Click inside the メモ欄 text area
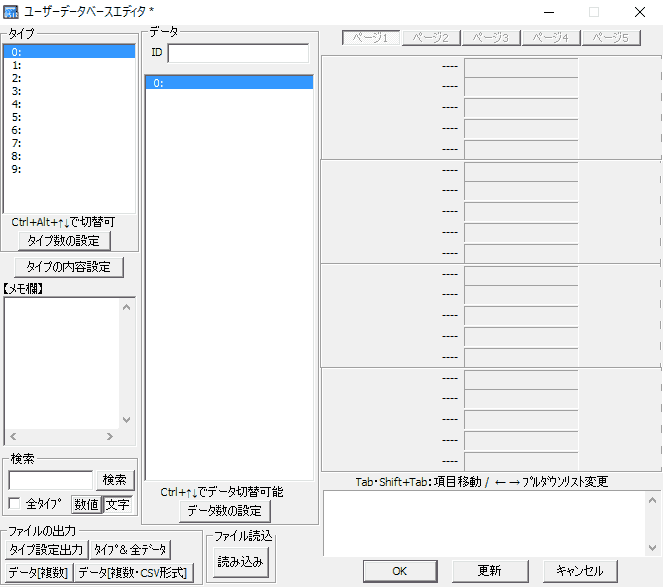The image size is (663, 587). click(x=62, y=364)
